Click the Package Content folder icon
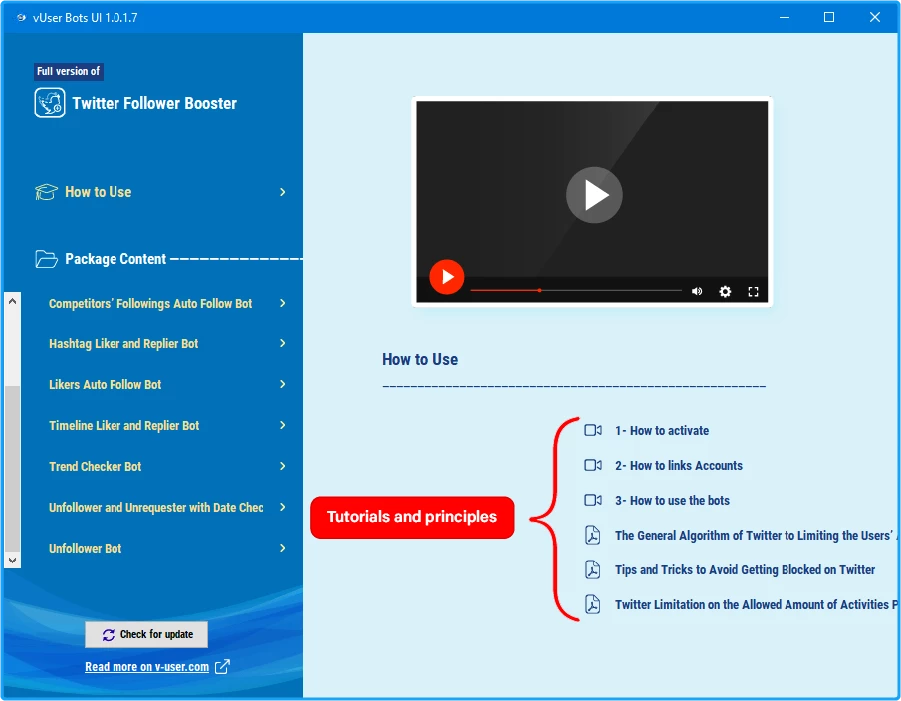901x701 pixels. (46, 259)
